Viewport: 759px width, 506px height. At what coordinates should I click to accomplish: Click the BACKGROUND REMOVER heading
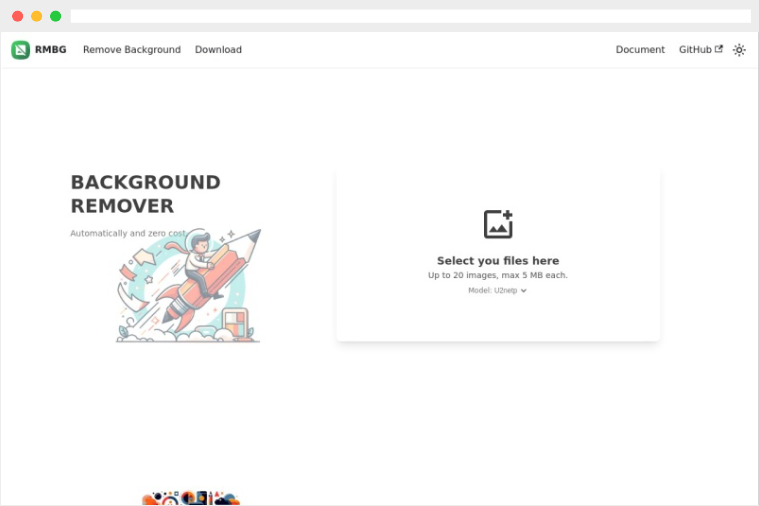click(145, 194)
